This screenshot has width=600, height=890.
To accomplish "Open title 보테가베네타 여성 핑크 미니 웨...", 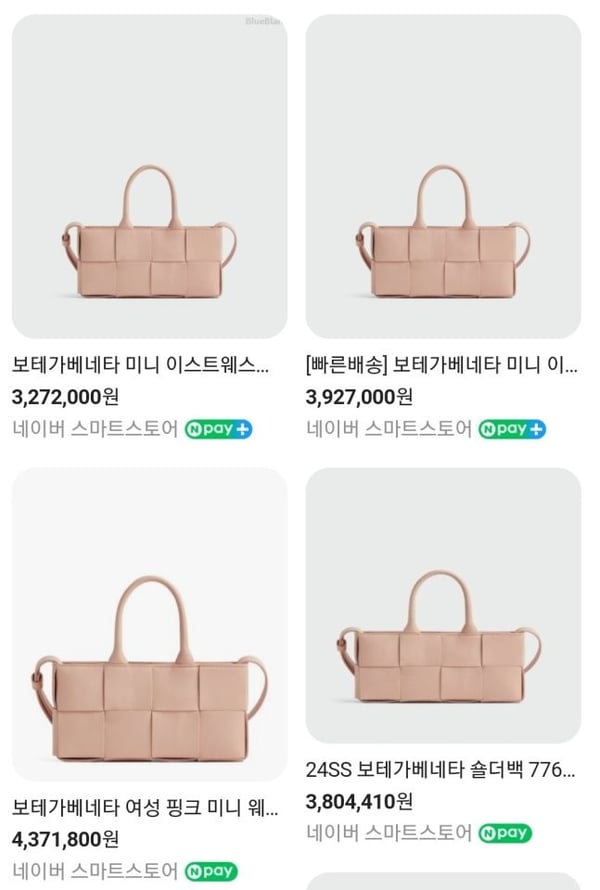I will click(x=145, y=807).
